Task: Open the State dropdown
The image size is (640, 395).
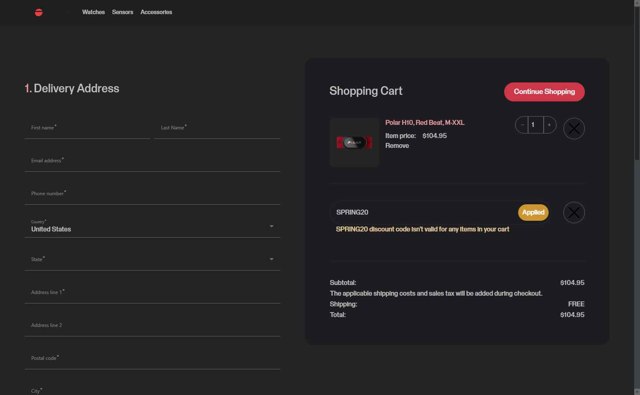Action: pyautogui.click(x=152, y=260)
